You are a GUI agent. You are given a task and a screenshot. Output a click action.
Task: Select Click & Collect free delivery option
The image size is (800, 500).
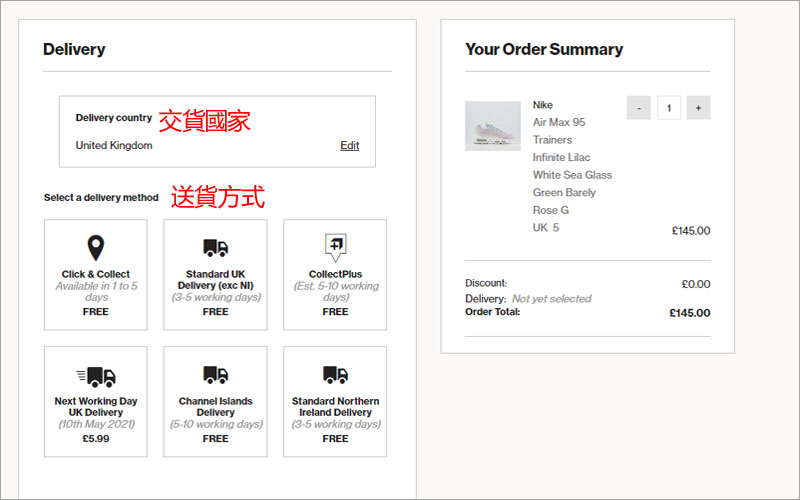tap(95, 275)
